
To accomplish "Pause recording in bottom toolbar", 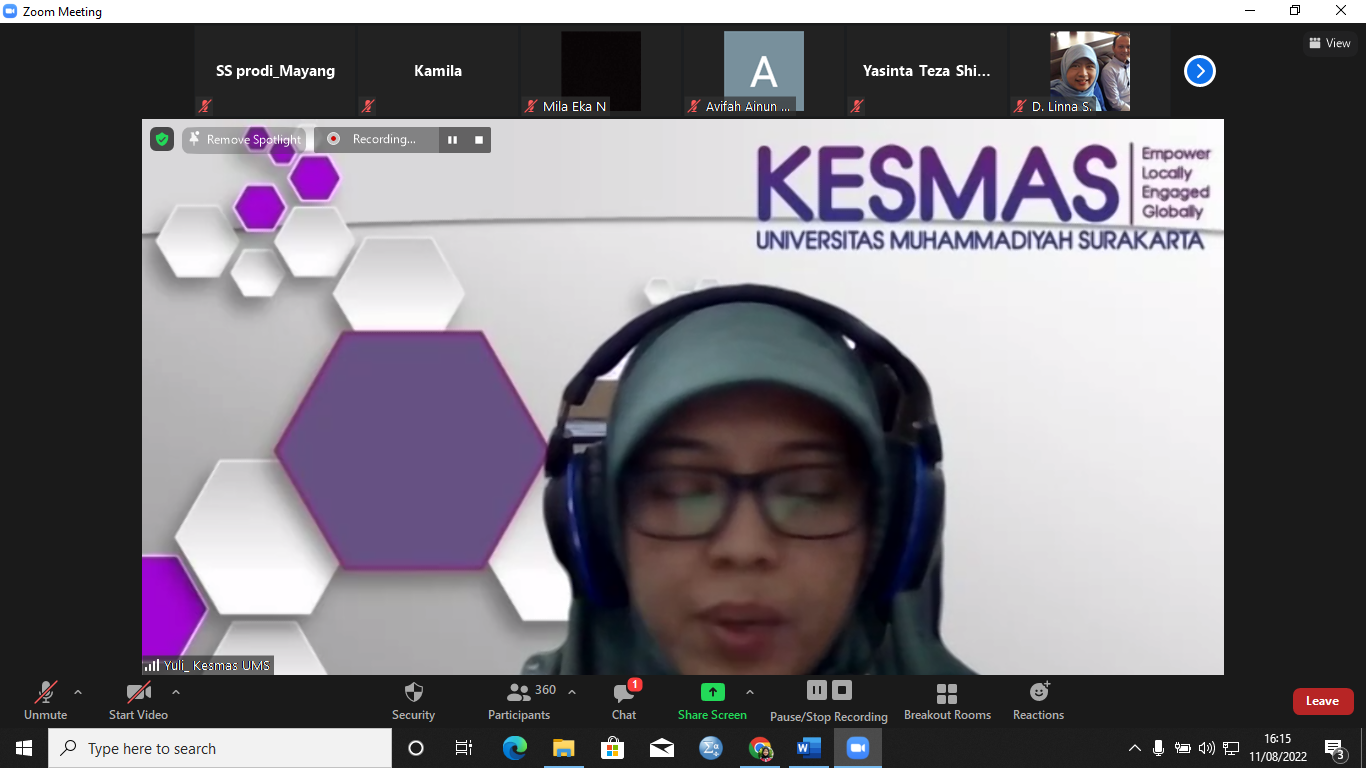I will point(817,690).
